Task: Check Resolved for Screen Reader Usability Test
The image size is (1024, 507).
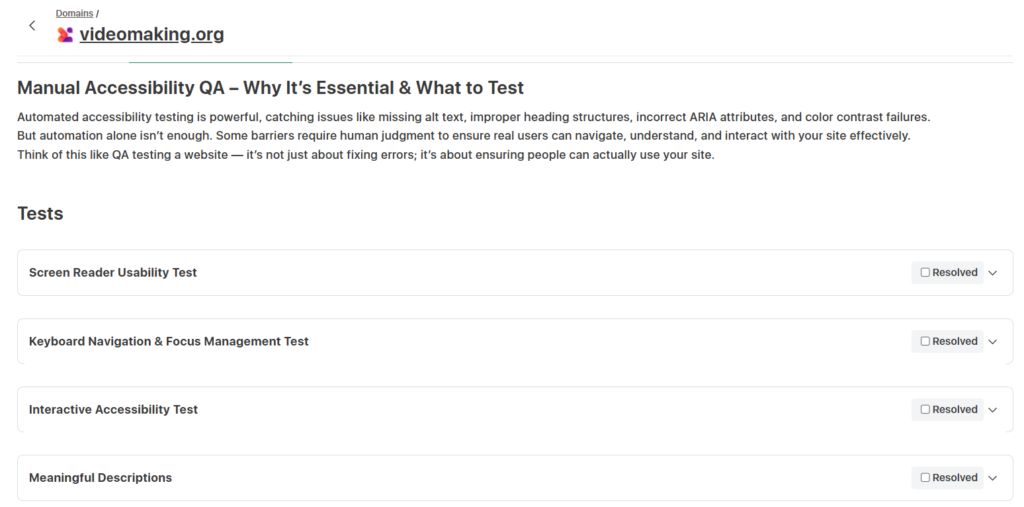Action: 925,272
